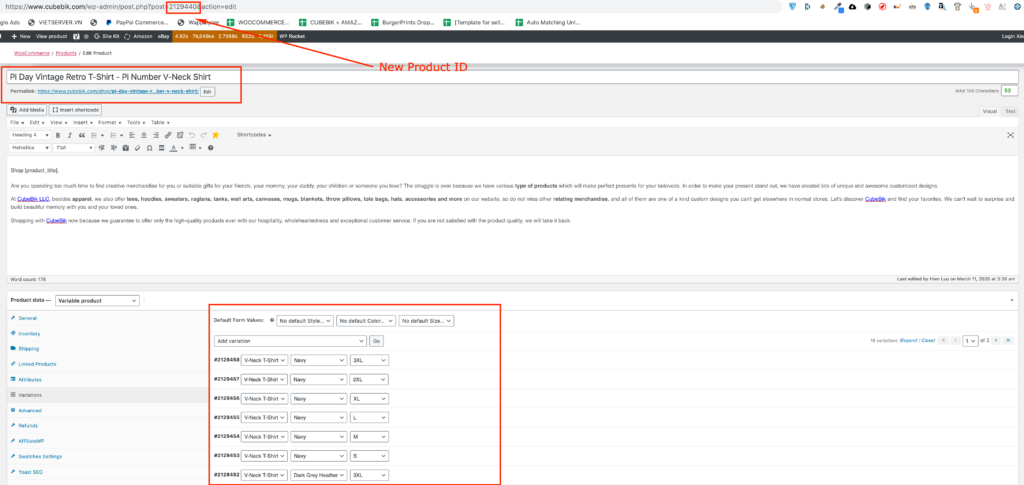Click the Insert shortcode button
The height and width of the screenshot is (485, 1024).
click(75, 110)
